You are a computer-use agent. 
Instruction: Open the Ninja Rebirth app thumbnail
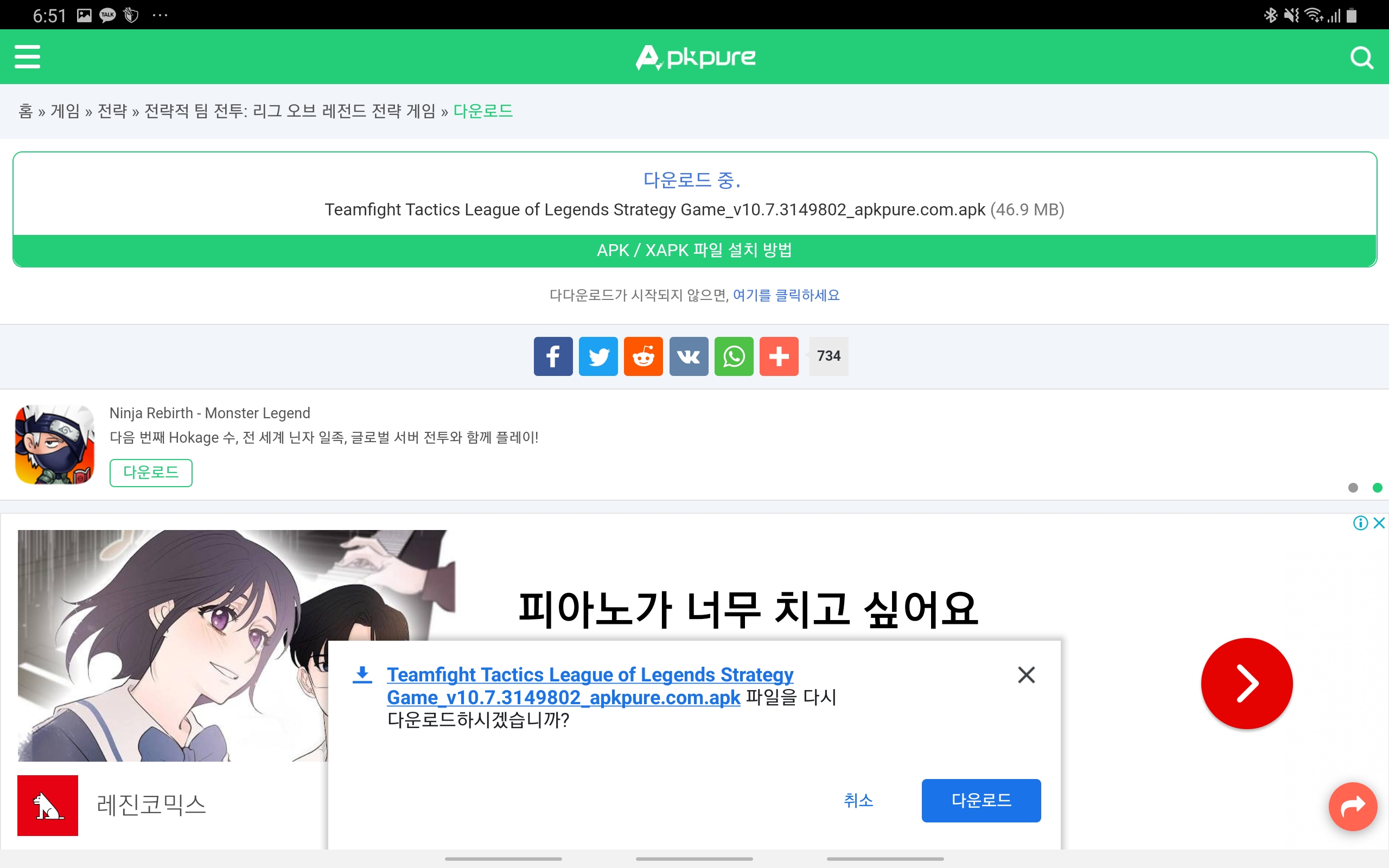click(55, 444)
